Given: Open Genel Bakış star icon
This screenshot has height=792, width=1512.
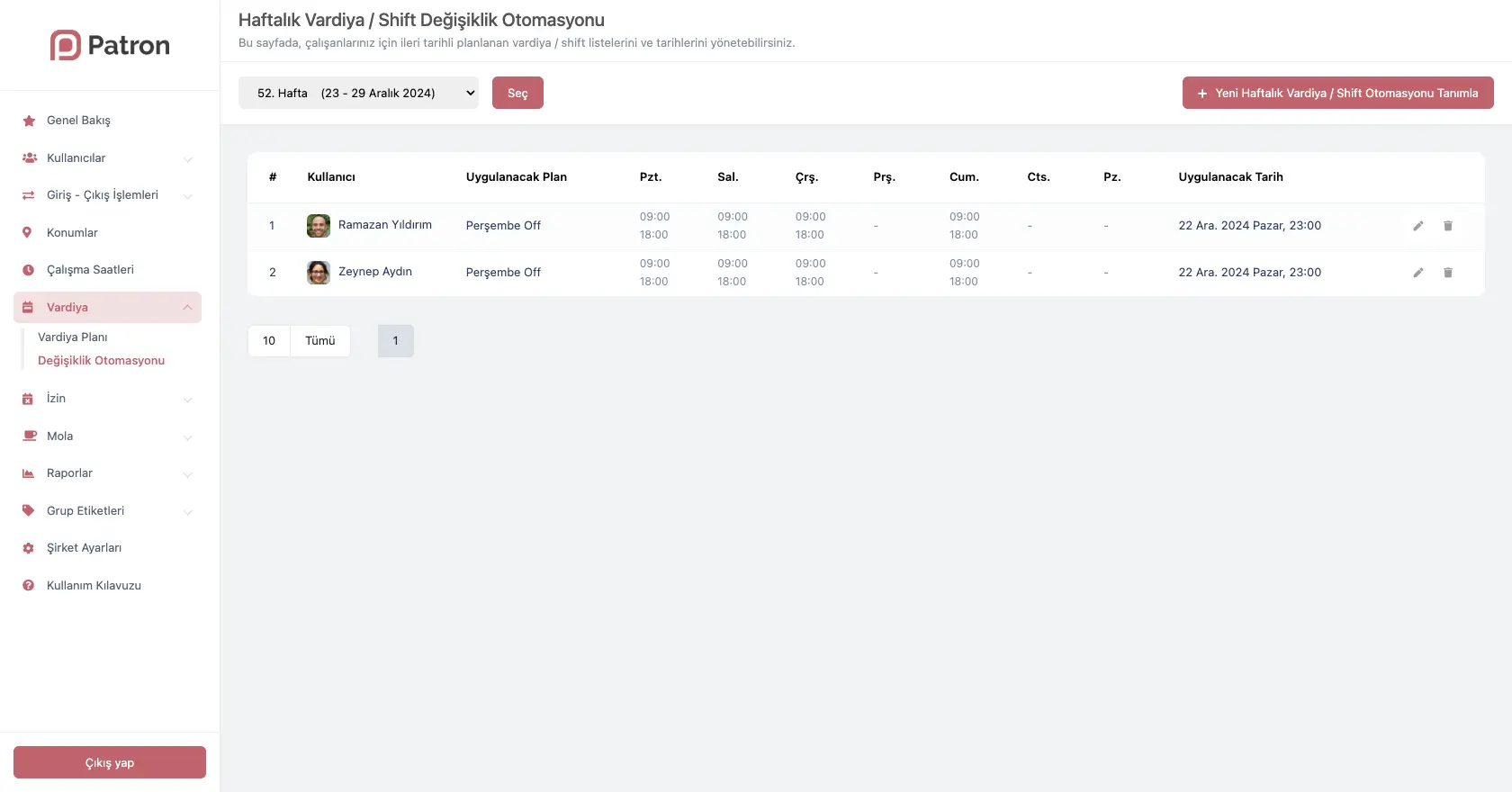Looking at the screenshot, I should pos(29,121).
